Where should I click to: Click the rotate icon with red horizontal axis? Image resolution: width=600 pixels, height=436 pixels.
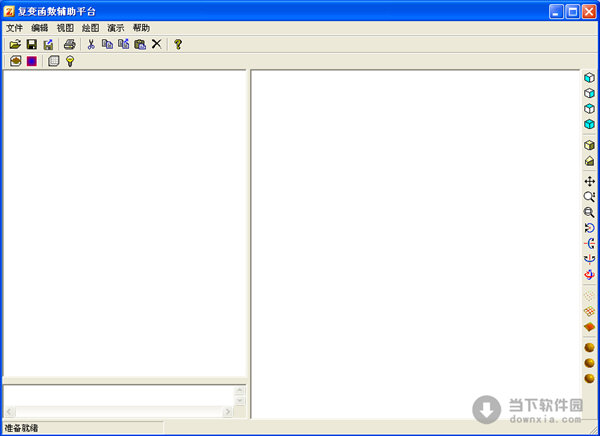tap(589, 243)
